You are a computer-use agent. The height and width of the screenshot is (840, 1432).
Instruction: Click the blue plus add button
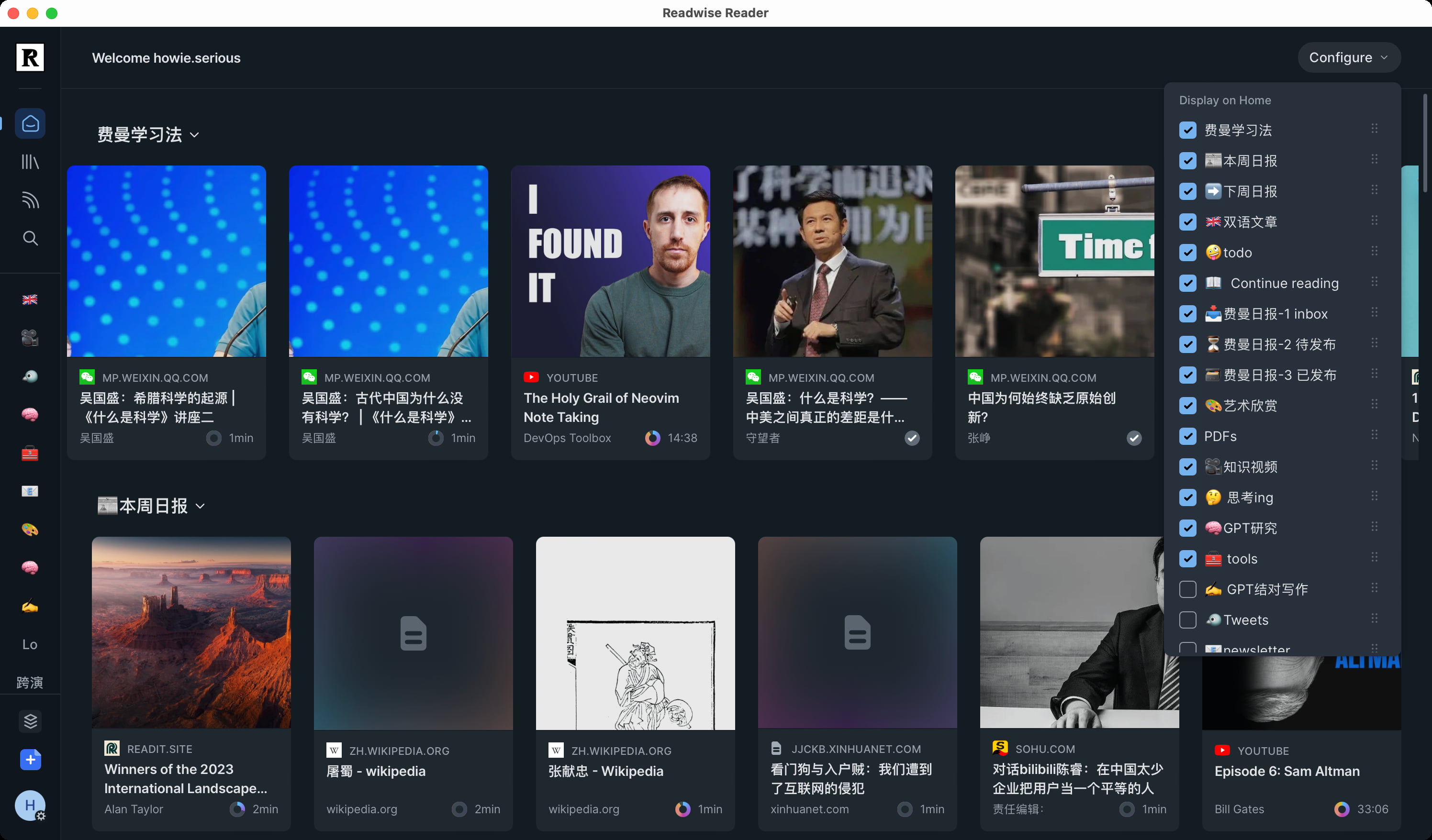(30, 759)
